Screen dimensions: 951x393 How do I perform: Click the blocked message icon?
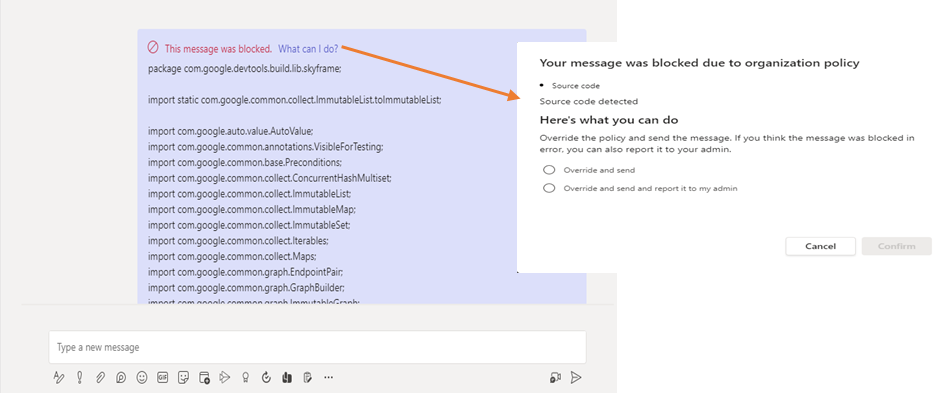pos(153,47)
